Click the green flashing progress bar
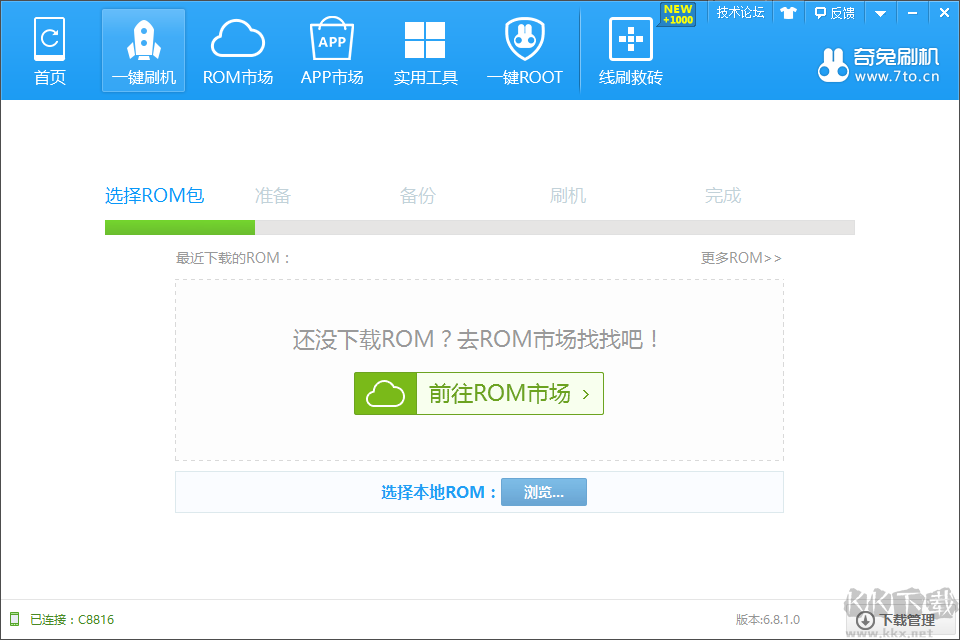Image resolution: width=960 pixels, height=640 pixels. coord(180,227)
